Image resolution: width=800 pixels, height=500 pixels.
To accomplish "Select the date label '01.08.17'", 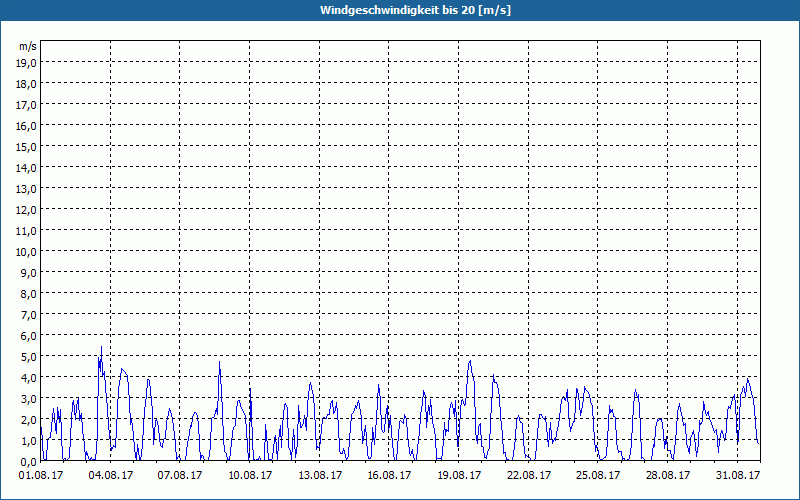I will pos(41,476).
